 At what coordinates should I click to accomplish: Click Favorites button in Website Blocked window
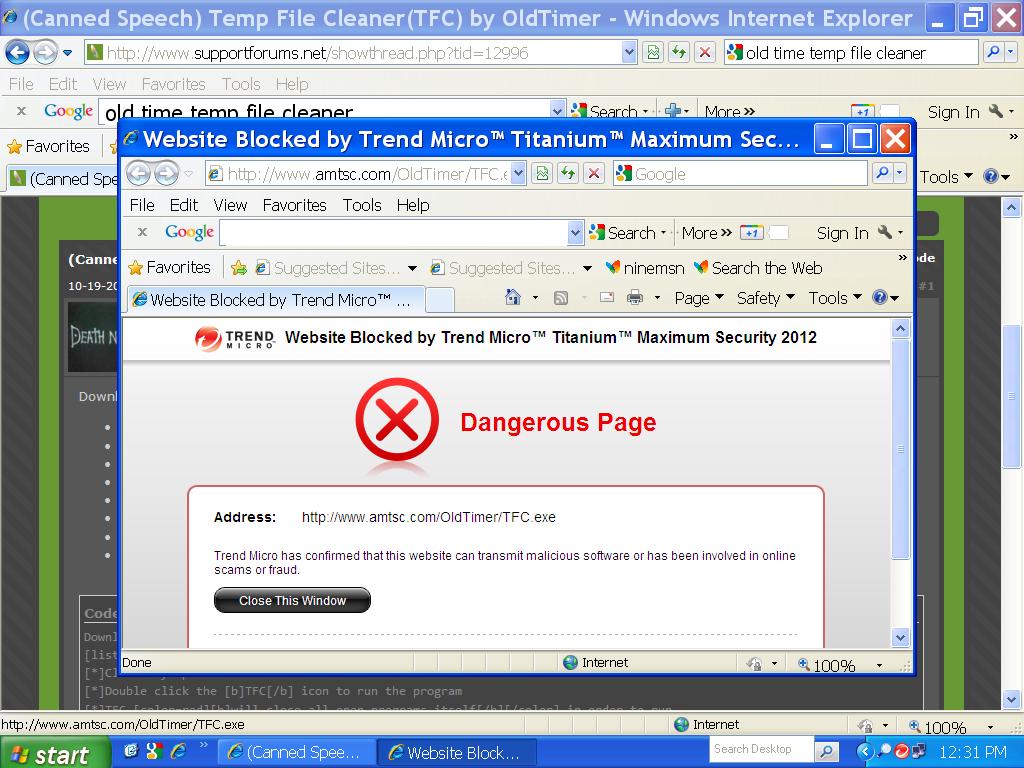pos(170,267)
